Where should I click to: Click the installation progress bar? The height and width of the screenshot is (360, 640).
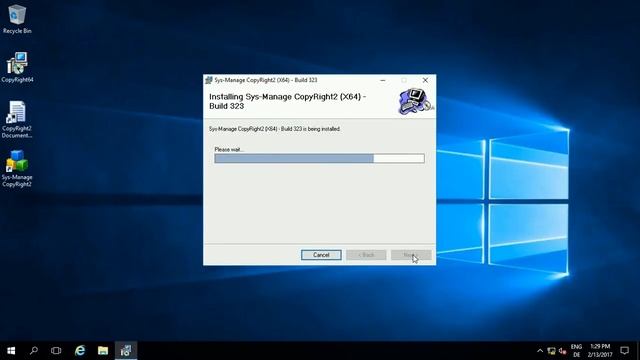click(x=319, y=158)
